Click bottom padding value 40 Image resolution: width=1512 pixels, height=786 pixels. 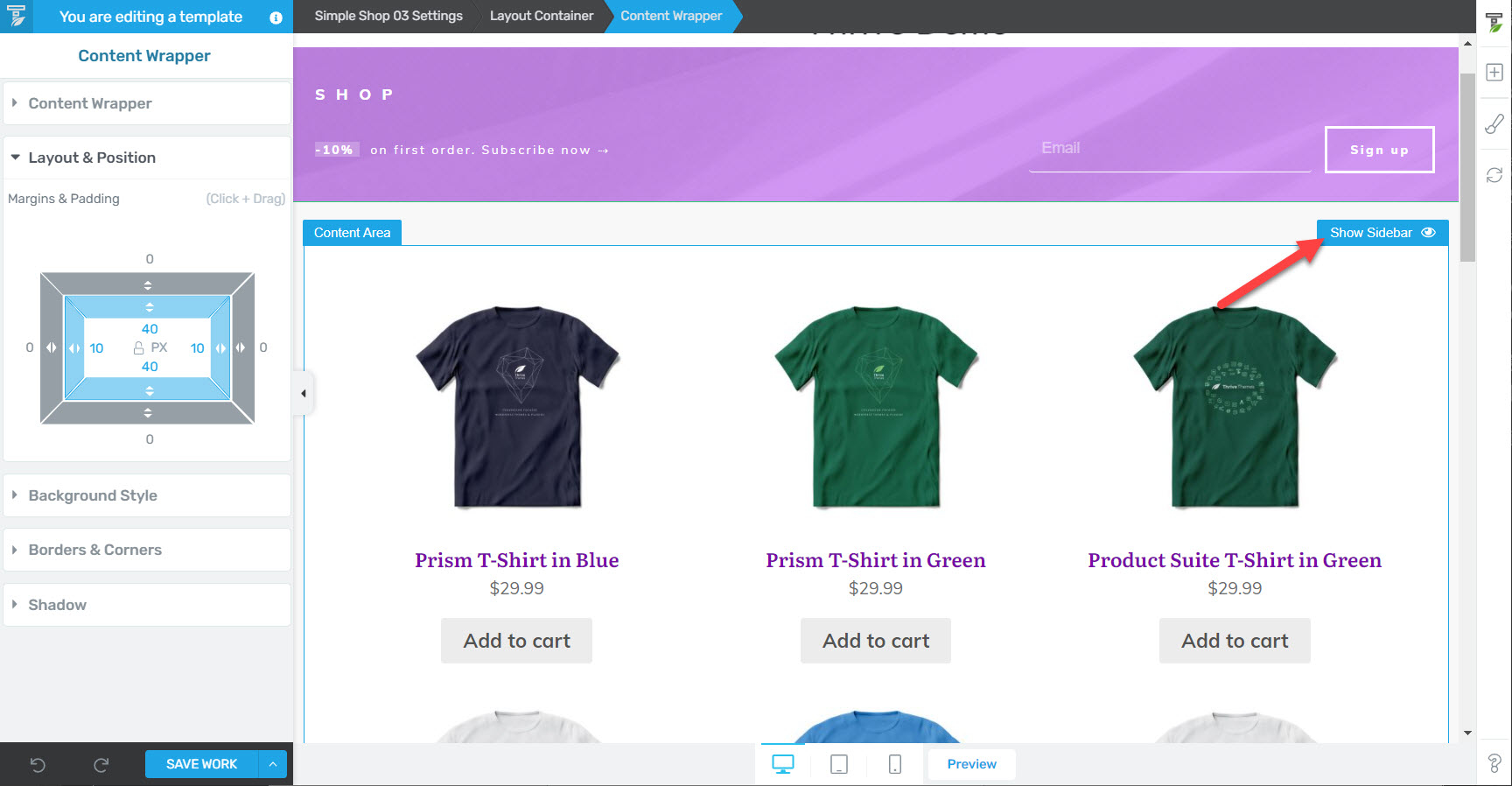(x=150, y=367)
